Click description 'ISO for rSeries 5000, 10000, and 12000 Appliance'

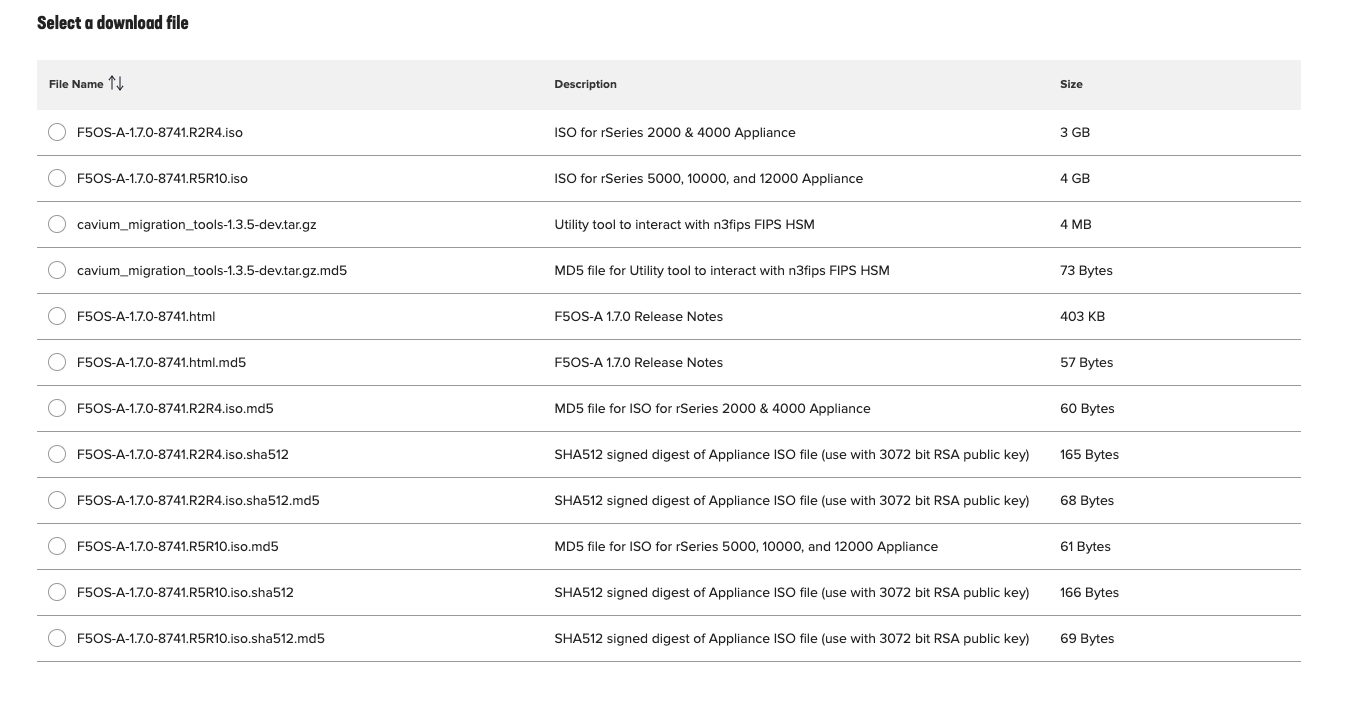point(709,178)
